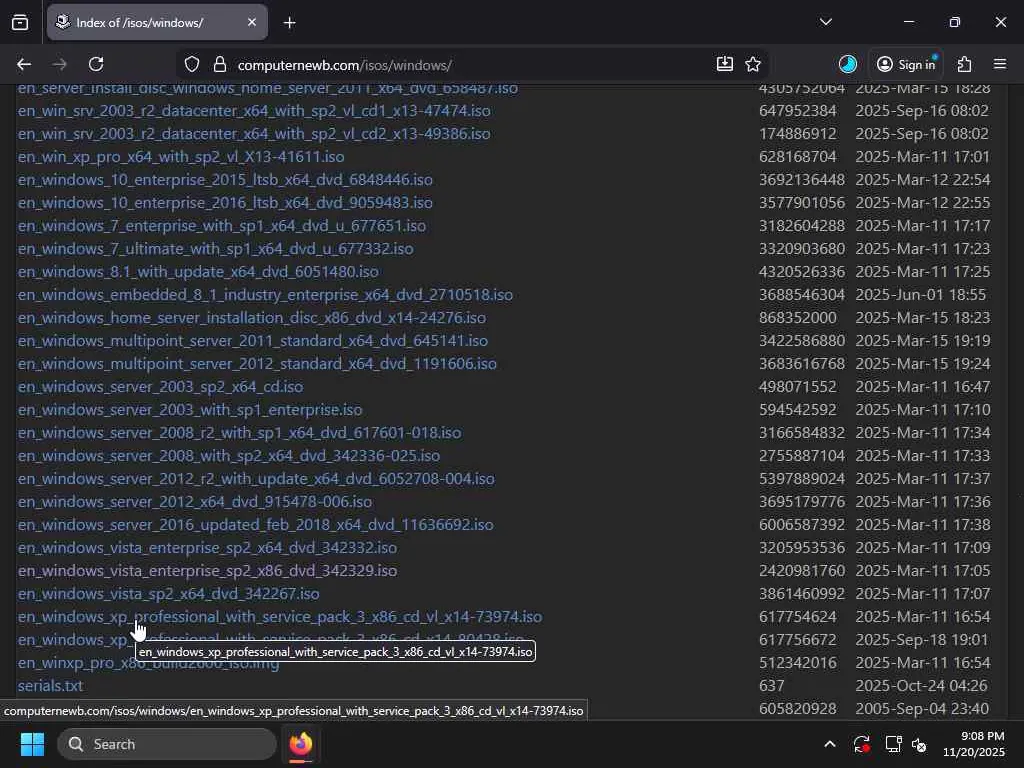Open the Firefox hamburger application menu
The image size is (1024, 768).
coord(1000,64)
